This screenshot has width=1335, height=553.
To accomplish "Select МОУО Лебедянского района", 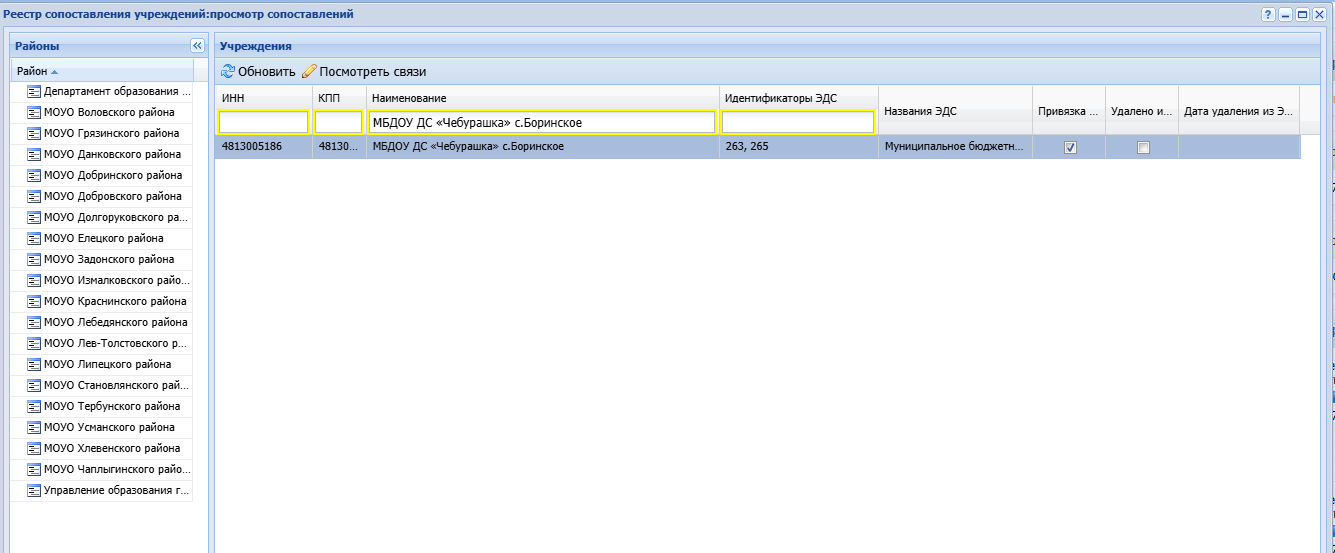I will pyautogui.click(x=107, y=322).
